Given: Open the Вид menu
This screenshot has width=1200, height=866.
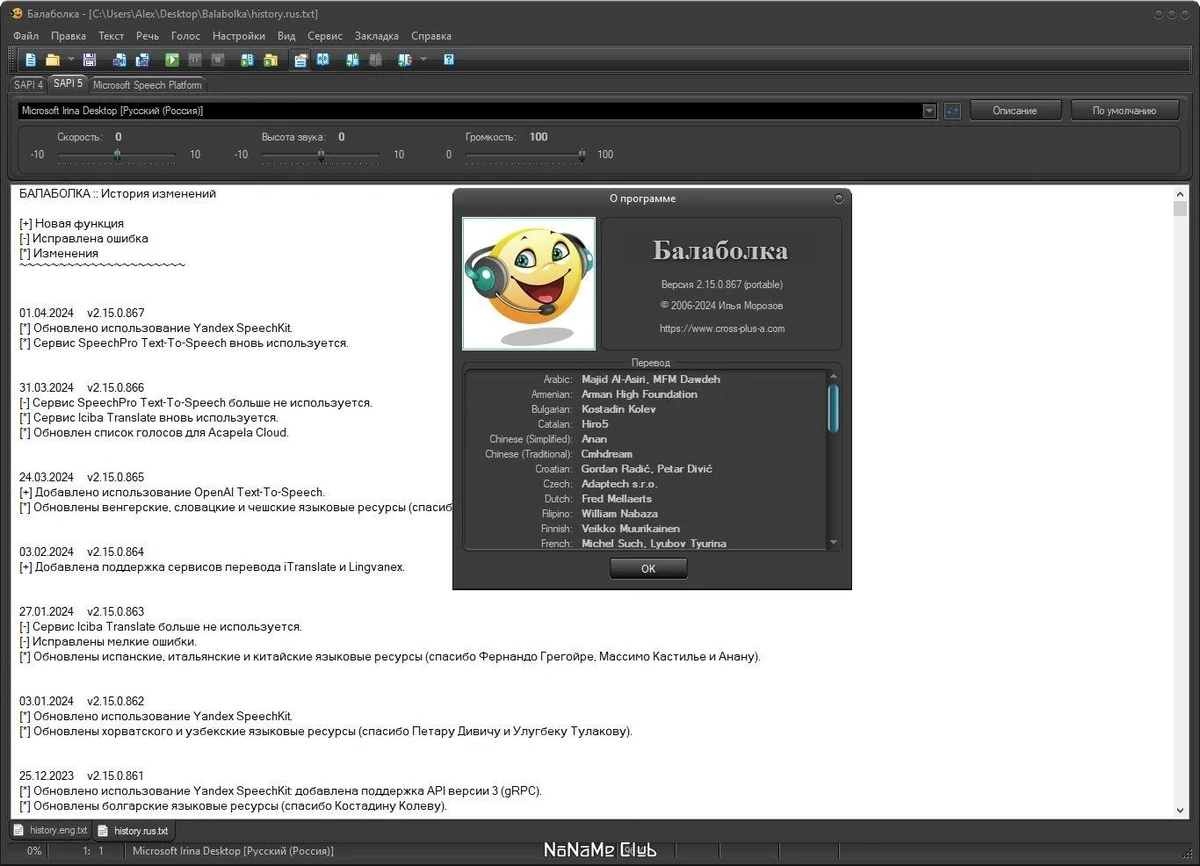Looking at the screenshot, I should [x=286, y=36].
